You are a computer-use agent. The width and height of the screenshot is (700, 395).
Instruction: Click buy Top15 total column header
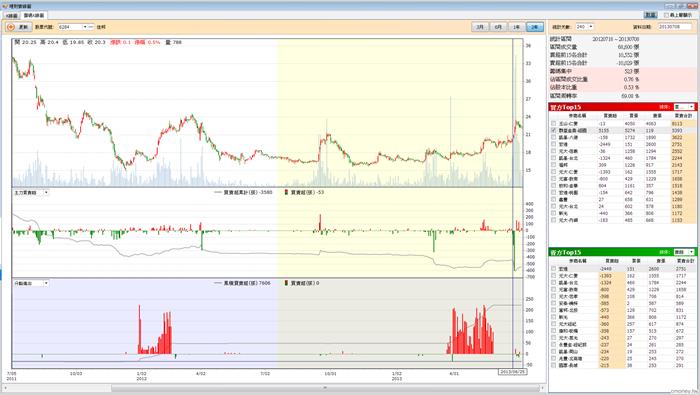pos(683,116)
